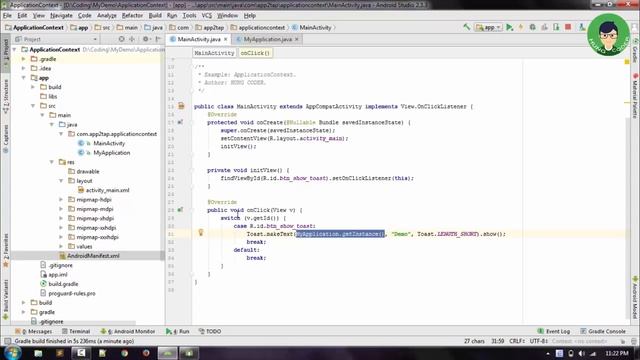Run the app with green play button
The width and height of the screenshot is (640, 360).
[x=509, y=27]
